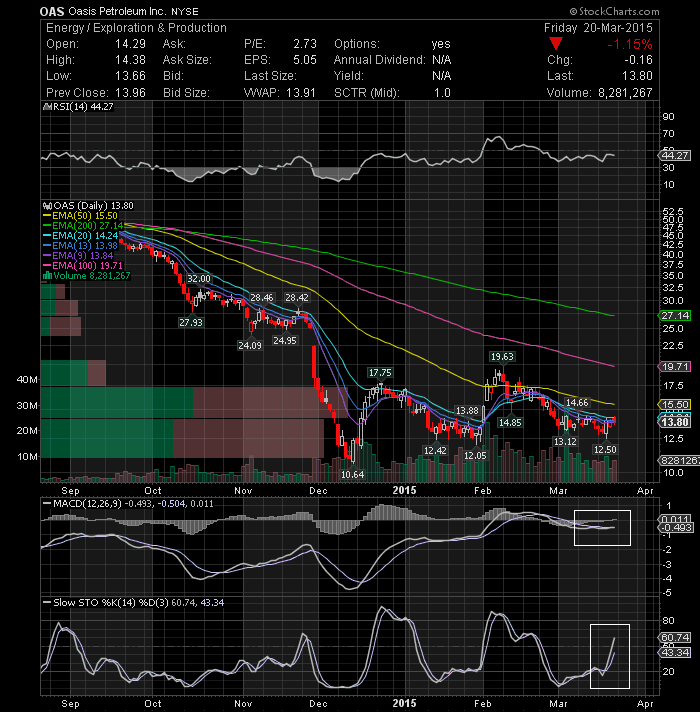Click the Low value 13.66
Screen dimensions: 700x712
(x=130, y=76)
